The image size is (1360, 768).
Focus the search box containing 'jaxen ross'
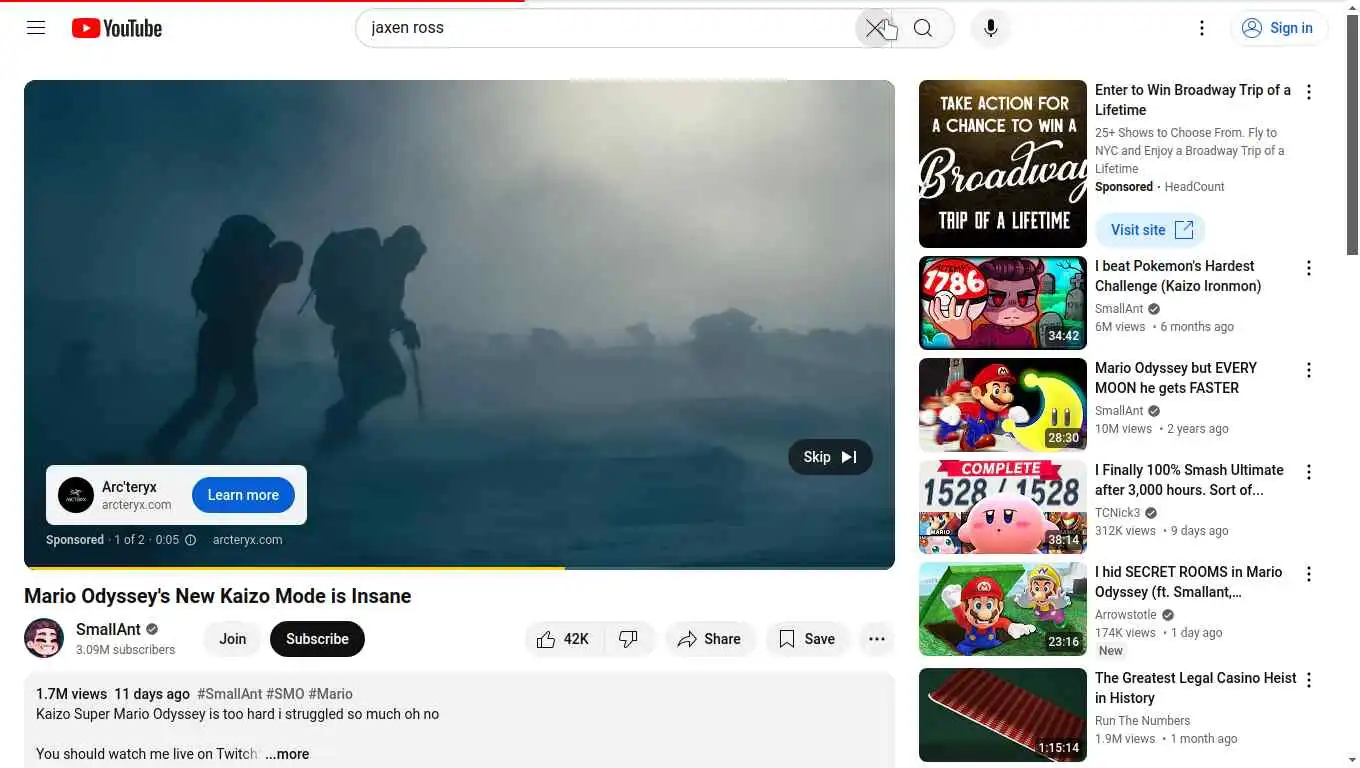tap(605, 28)
